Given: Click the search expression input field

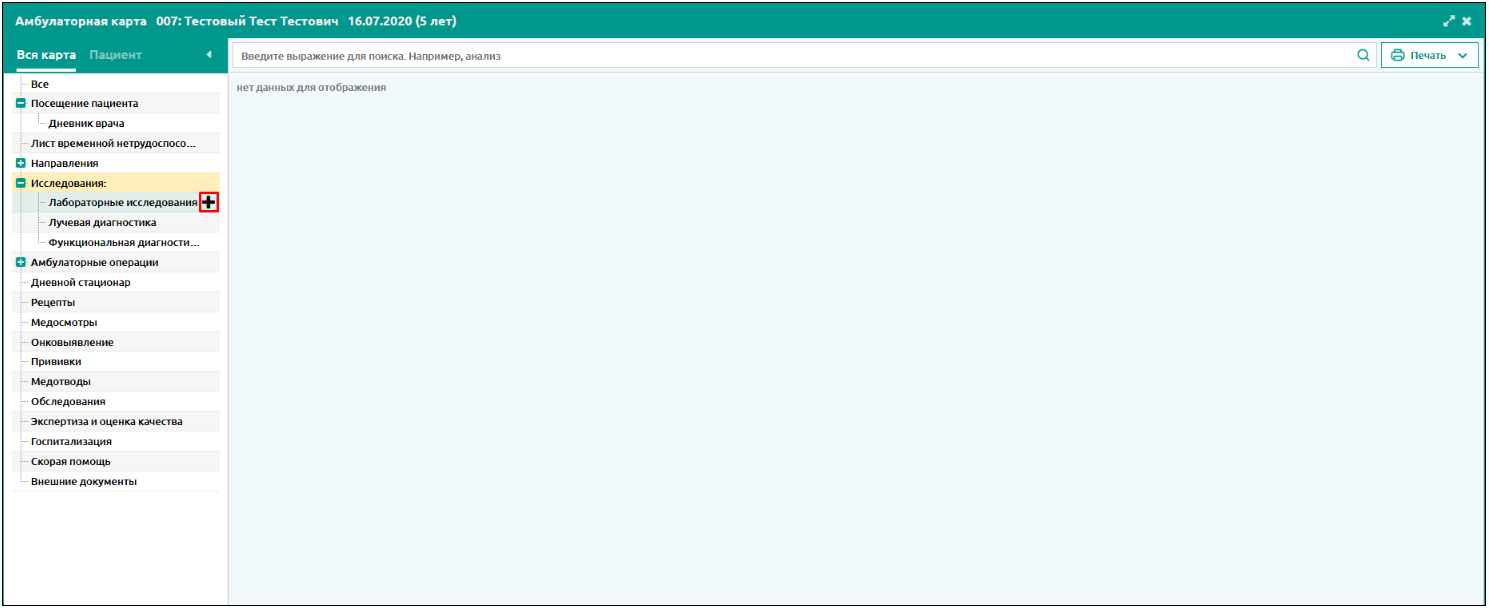Looking at the screenshot, I should pos(790,56).
